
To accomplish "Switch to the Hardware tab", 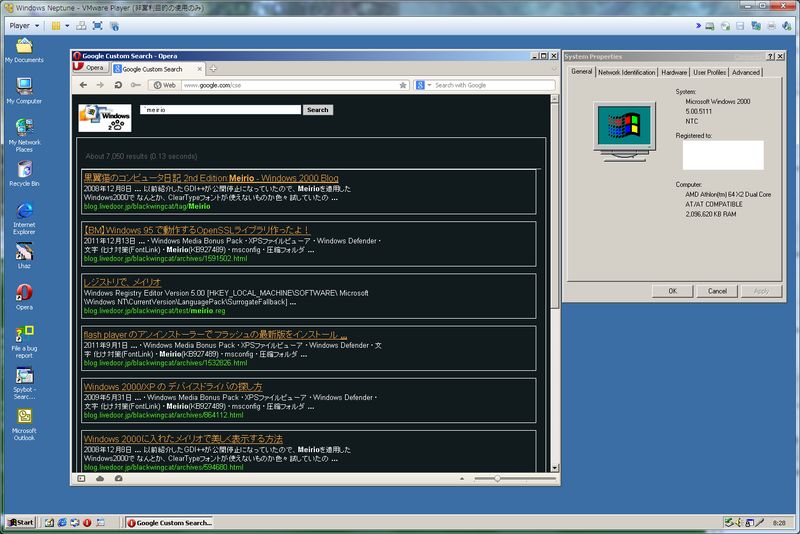I will (674, 72).
